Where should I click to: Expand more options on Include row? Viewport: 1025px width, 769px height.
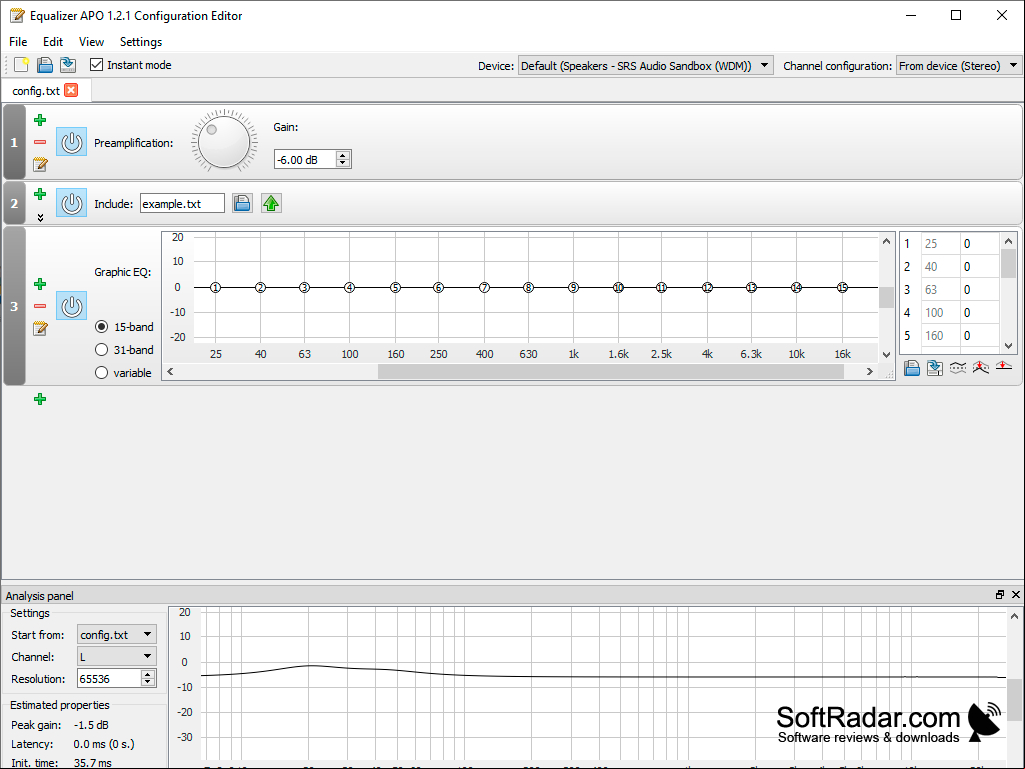[x=40, y=217]
